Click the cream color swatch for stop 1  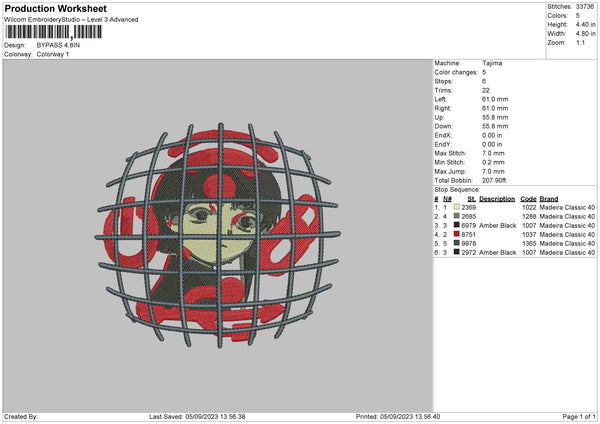tap(456, 207)
